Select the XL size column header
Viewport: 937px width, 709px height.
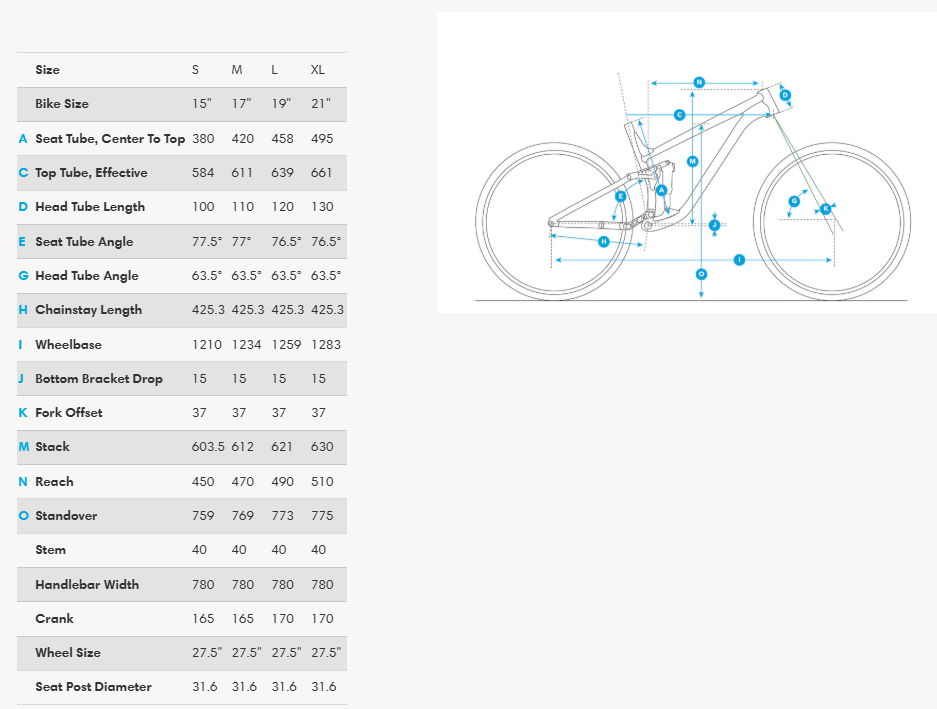pyautogui.click(x=318, y=70)
